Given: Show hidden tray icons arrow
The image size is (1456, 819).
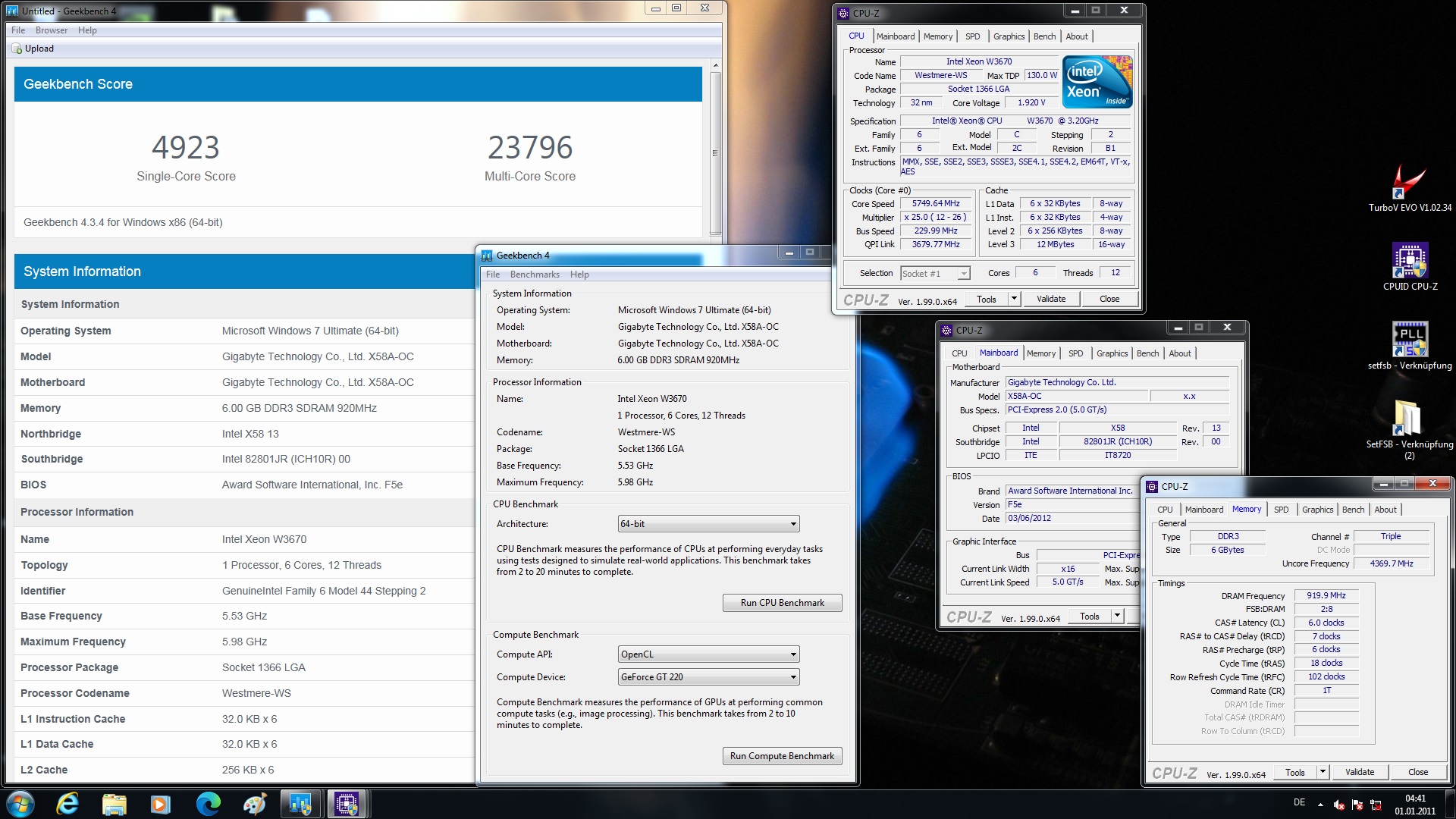Looking at the screenshot, I should (x=1320, y=805).
